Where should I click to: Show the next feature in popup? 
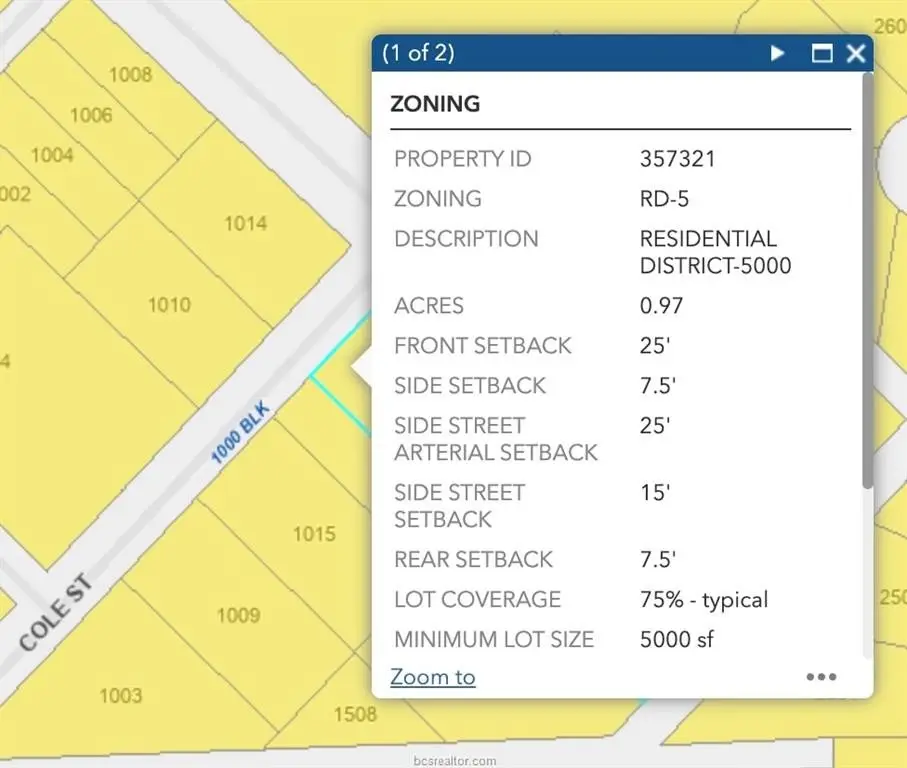777,54
